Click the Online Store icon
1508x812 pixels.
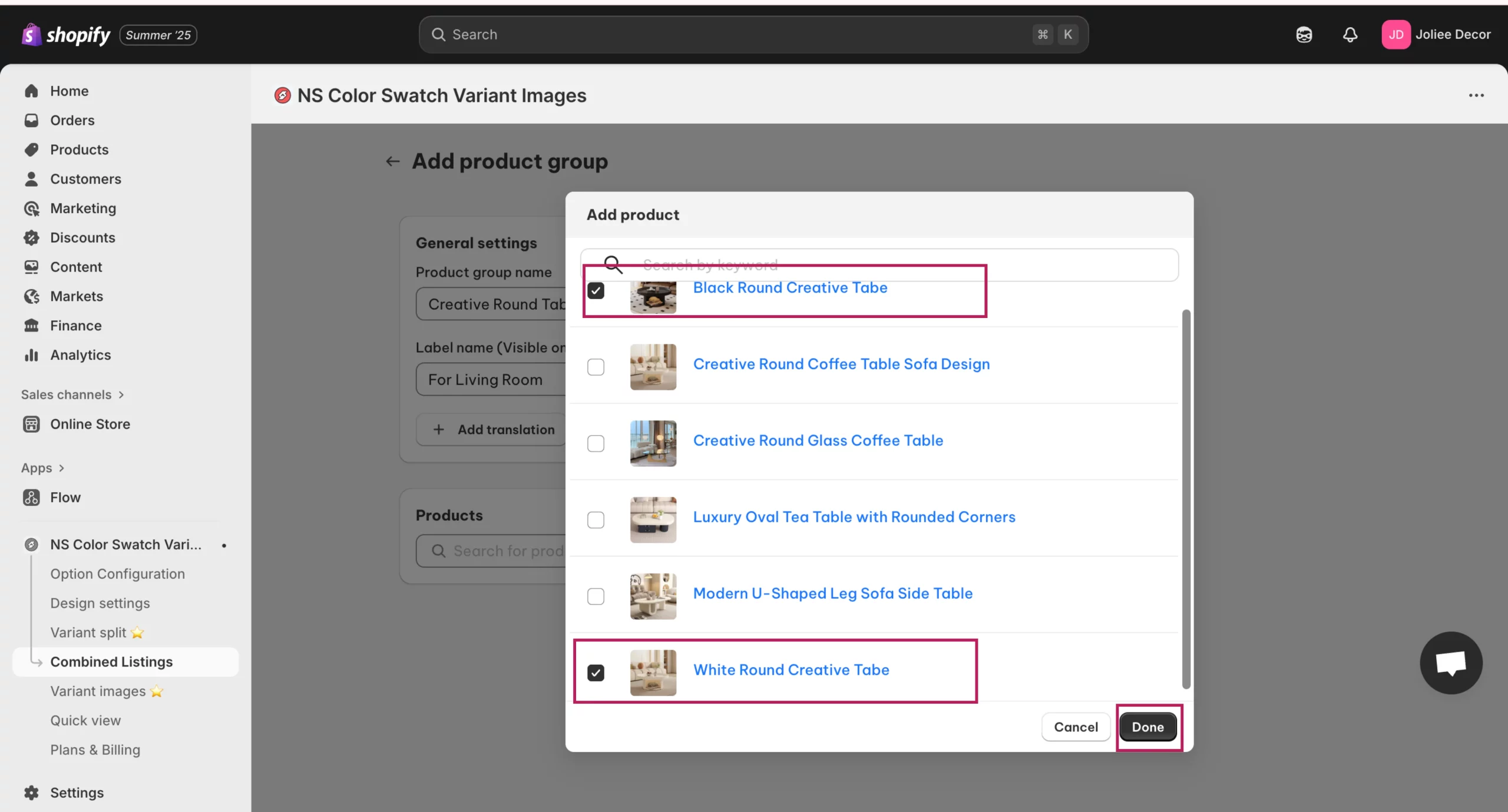click(x=31, y=424)
